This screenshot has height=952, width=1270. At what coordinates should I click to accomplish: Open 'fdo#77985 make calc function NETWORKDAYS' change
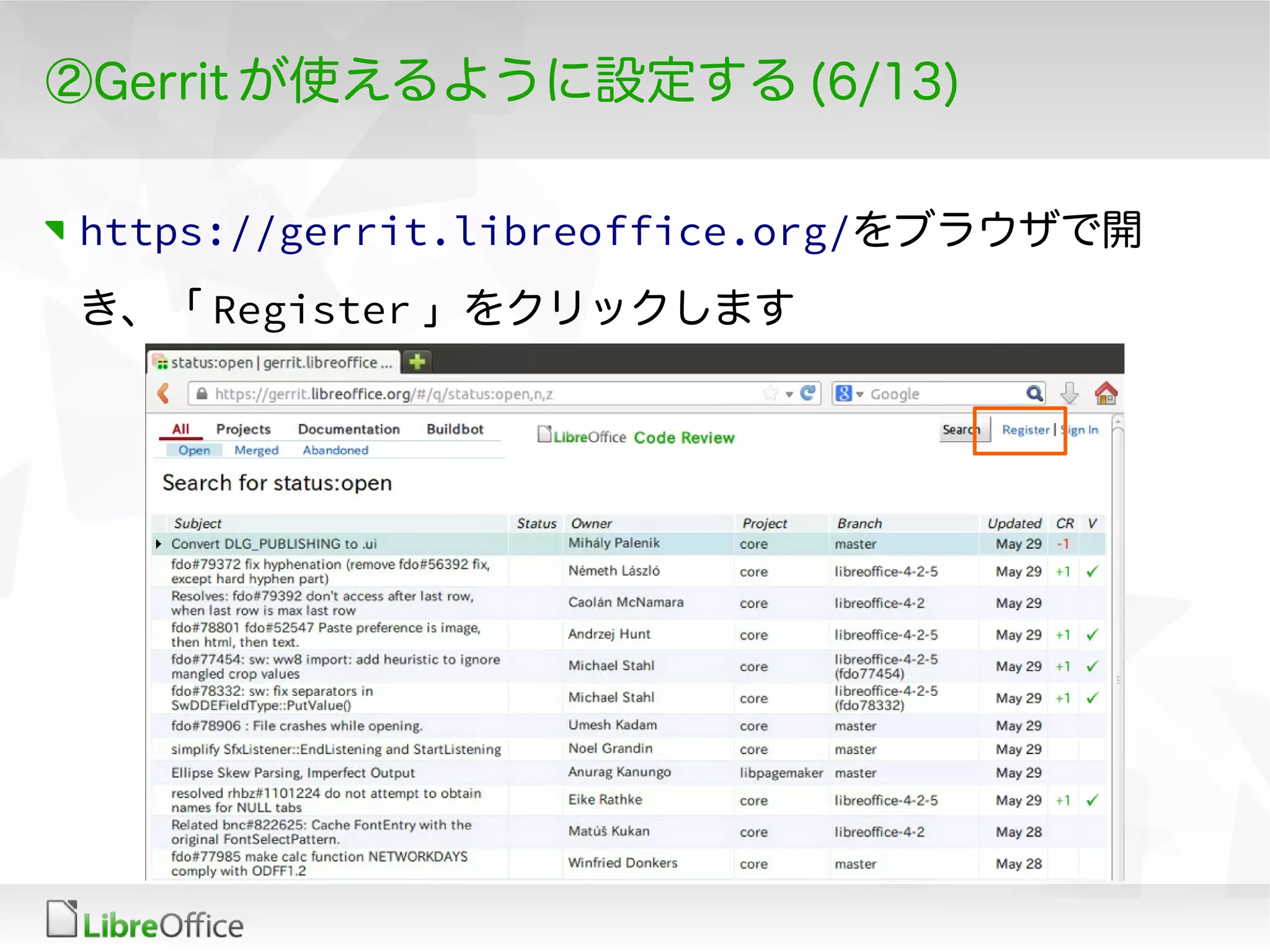319,863
